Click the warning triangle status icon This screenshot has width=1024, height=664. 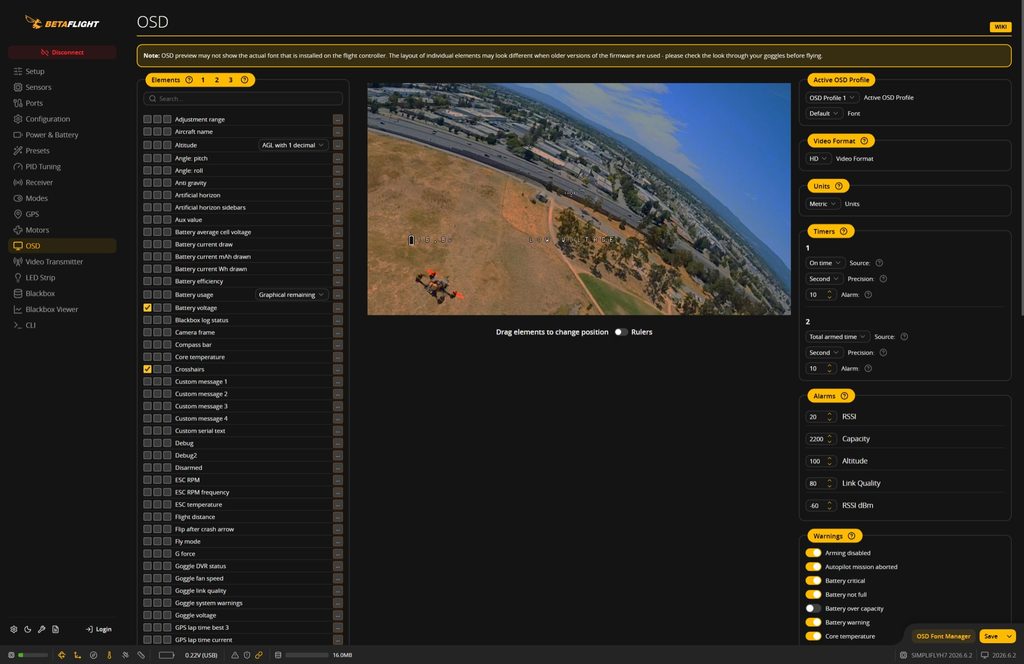click(x=234, y=655)
